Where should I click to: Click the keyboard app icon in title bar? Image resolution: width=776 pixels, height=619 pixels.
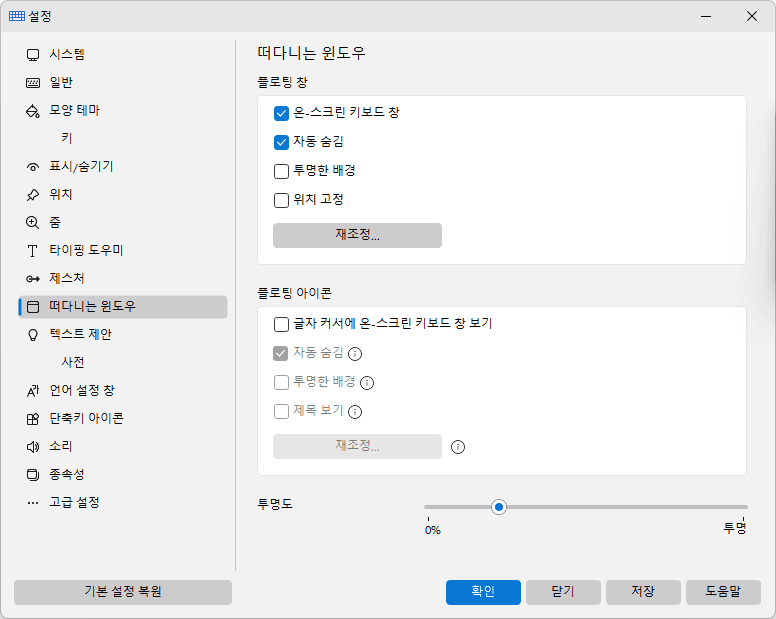tap(17, 16)
